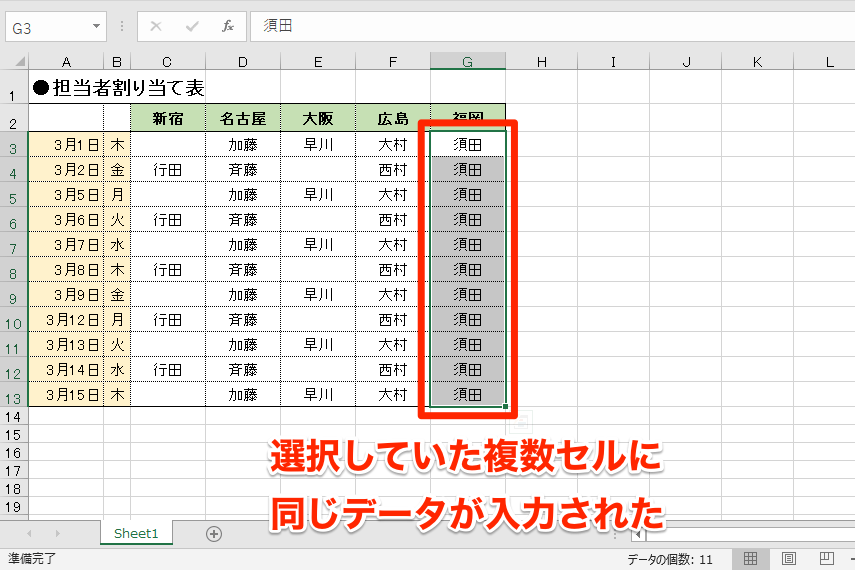Switch to Normal view in status bar
This screenshot has height=570, width=855.
750,558
